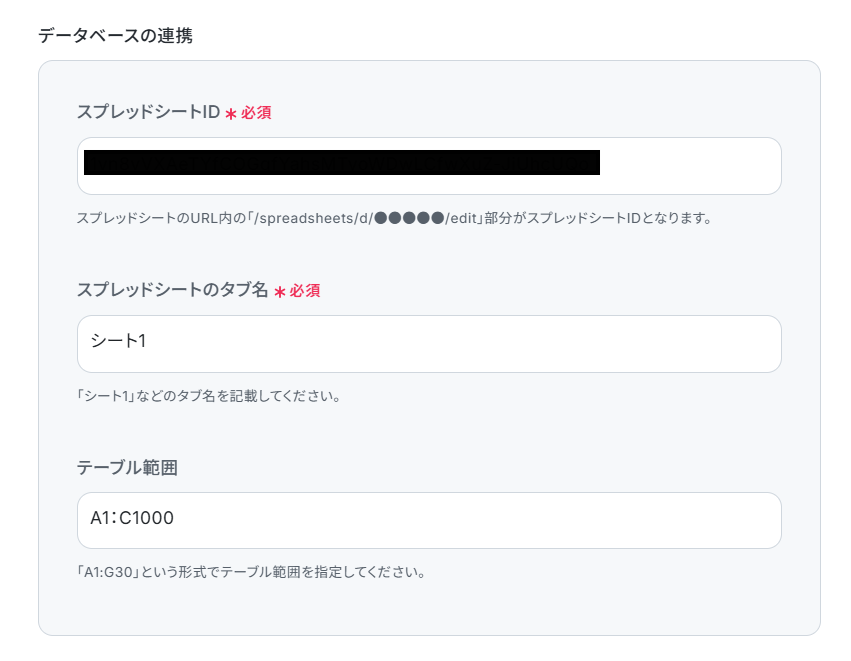Click the シート1 text in tab name field

(118, 341)
